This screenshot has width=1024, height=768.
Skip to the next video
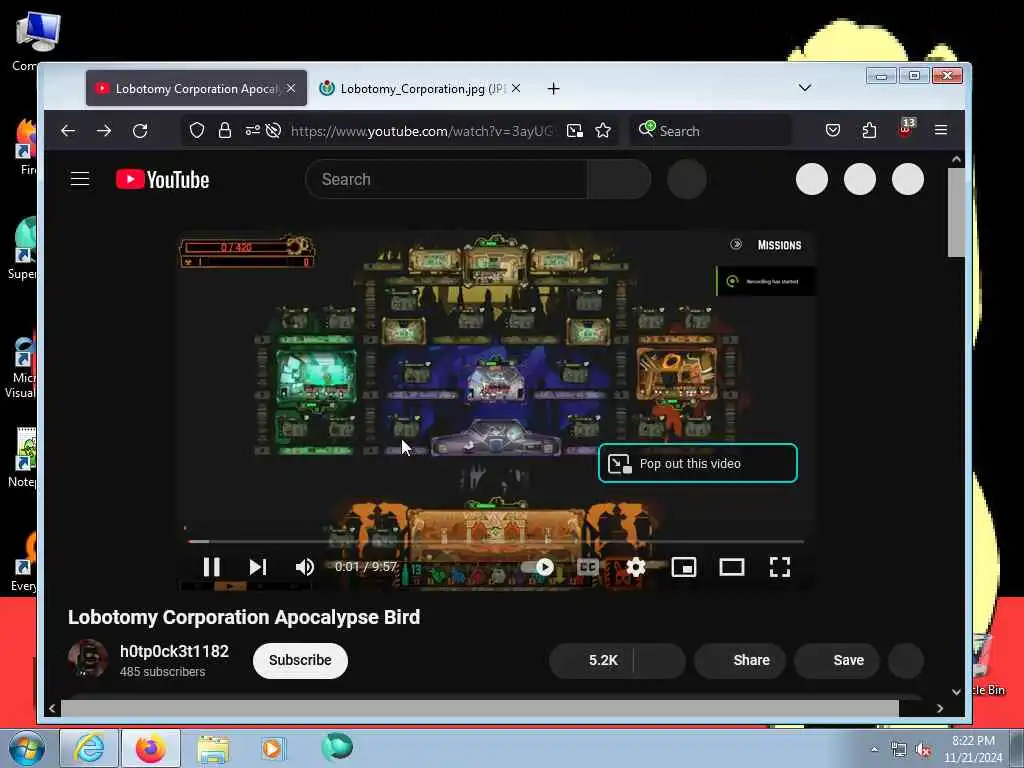[258, 567]
